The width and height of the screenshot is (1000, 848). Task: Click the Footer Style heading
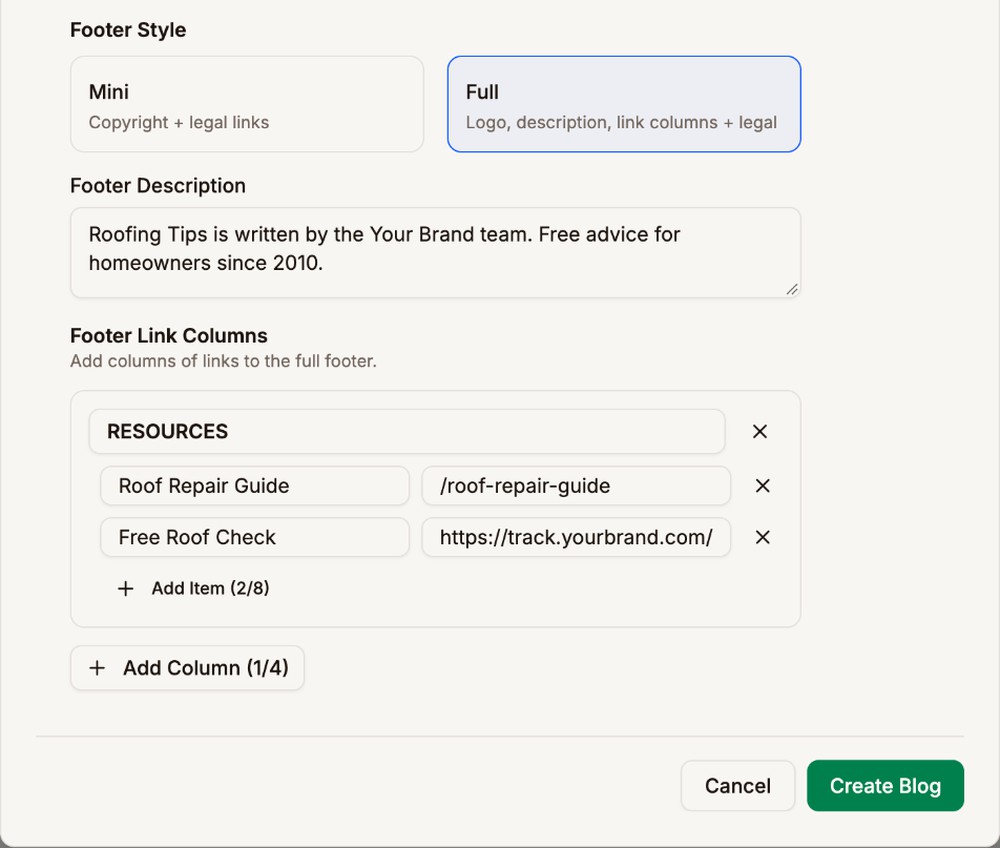click(128, 30)
